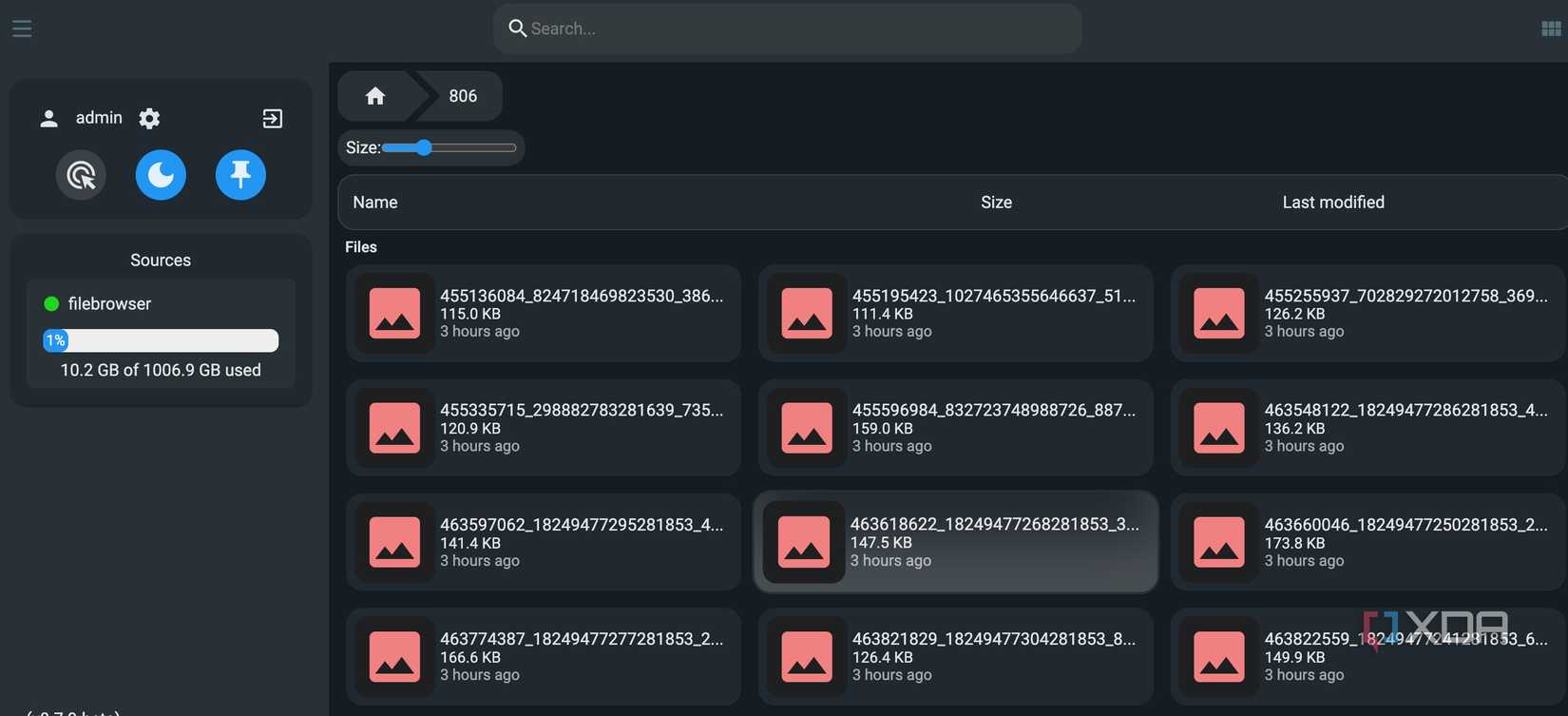This screenshot has width=1568, height=716.
Task: Click the Sources heading
Action: [x=161, y=261]
